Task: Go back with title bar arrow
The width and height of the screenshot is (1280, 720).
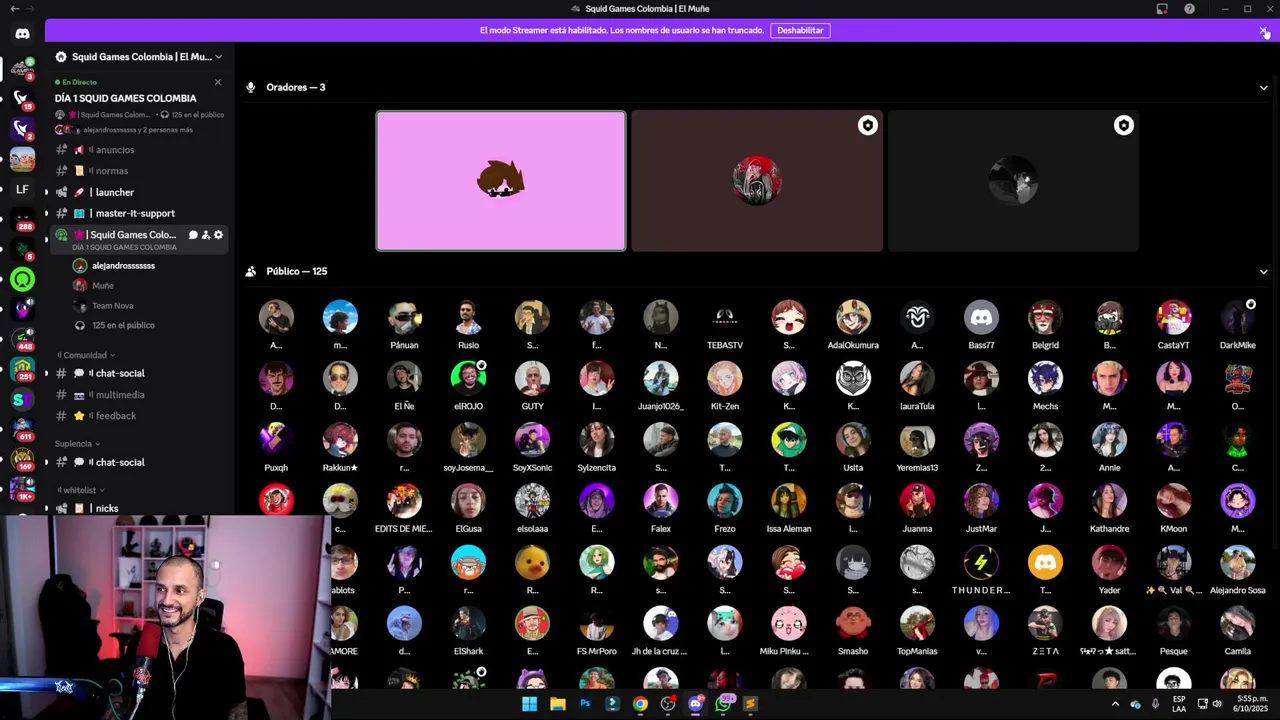Action: pos(14,9)
